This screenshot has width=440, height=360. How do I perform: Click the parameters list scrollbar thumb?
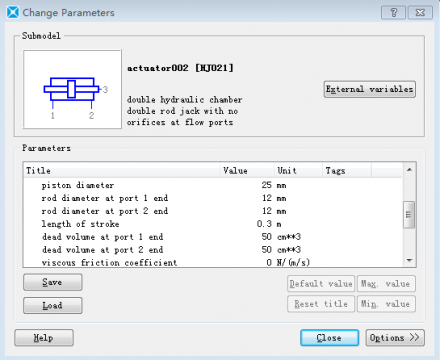click(409, 215)
